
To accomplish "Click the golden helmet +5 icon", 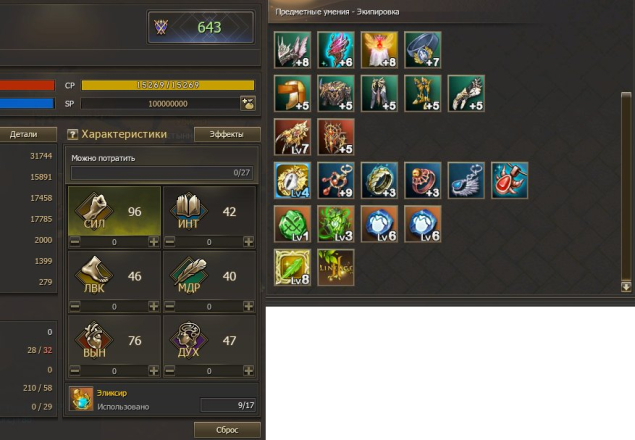I will pyautogui.click(x=292, y=93).
